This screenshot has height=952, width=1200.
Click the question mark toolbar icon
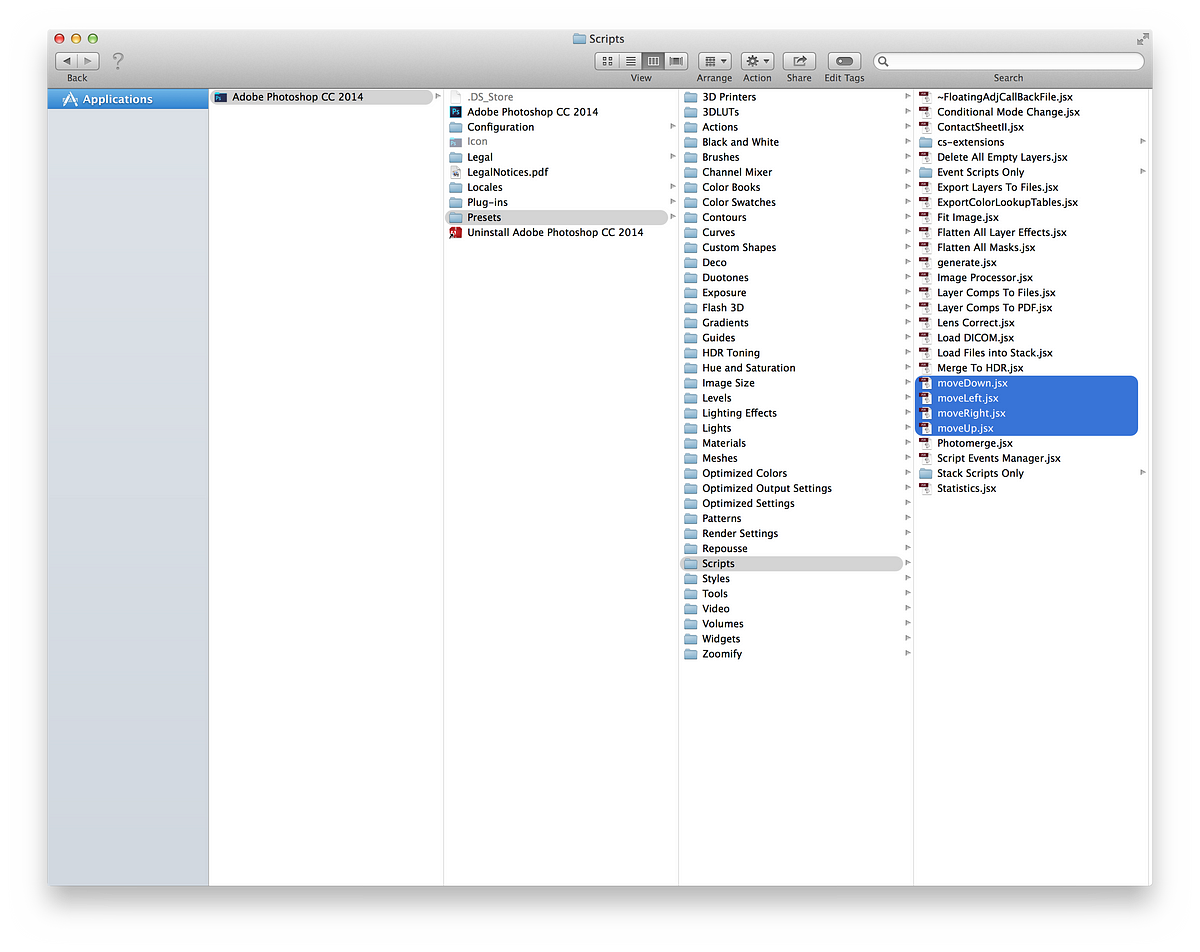point(118,61)
